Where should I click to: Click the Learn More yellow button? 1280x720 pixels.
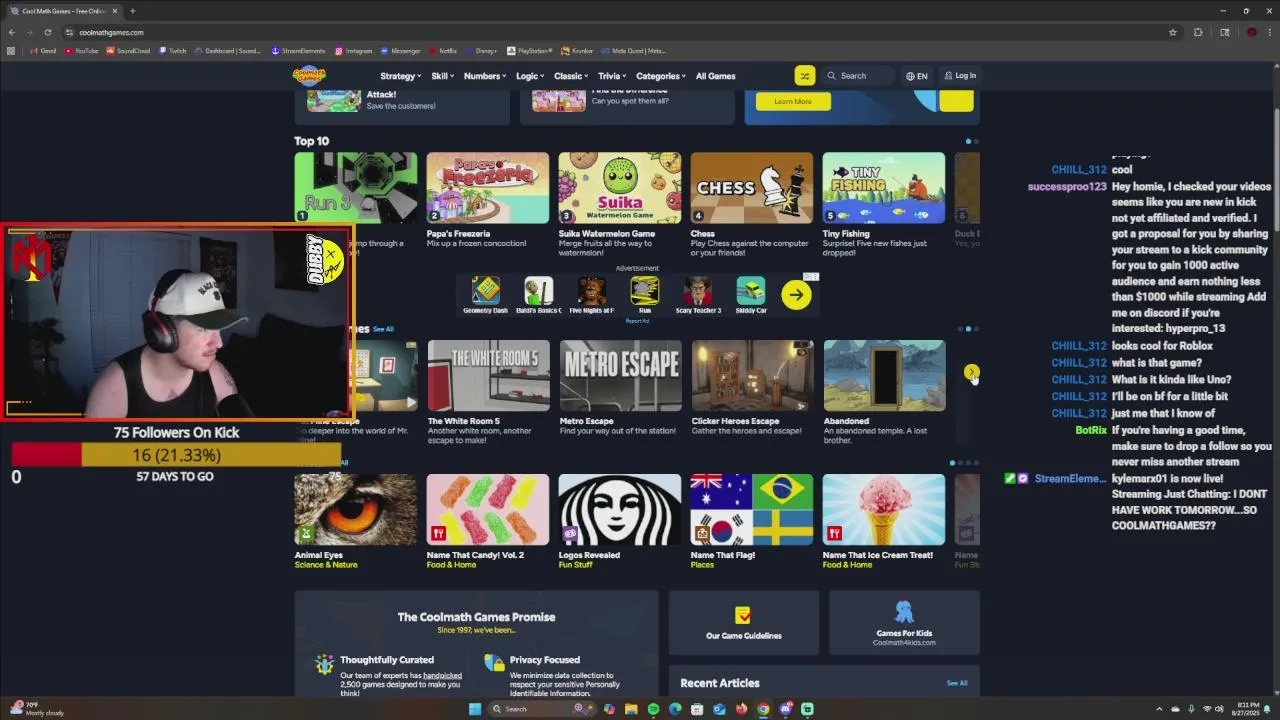[793, 101]
